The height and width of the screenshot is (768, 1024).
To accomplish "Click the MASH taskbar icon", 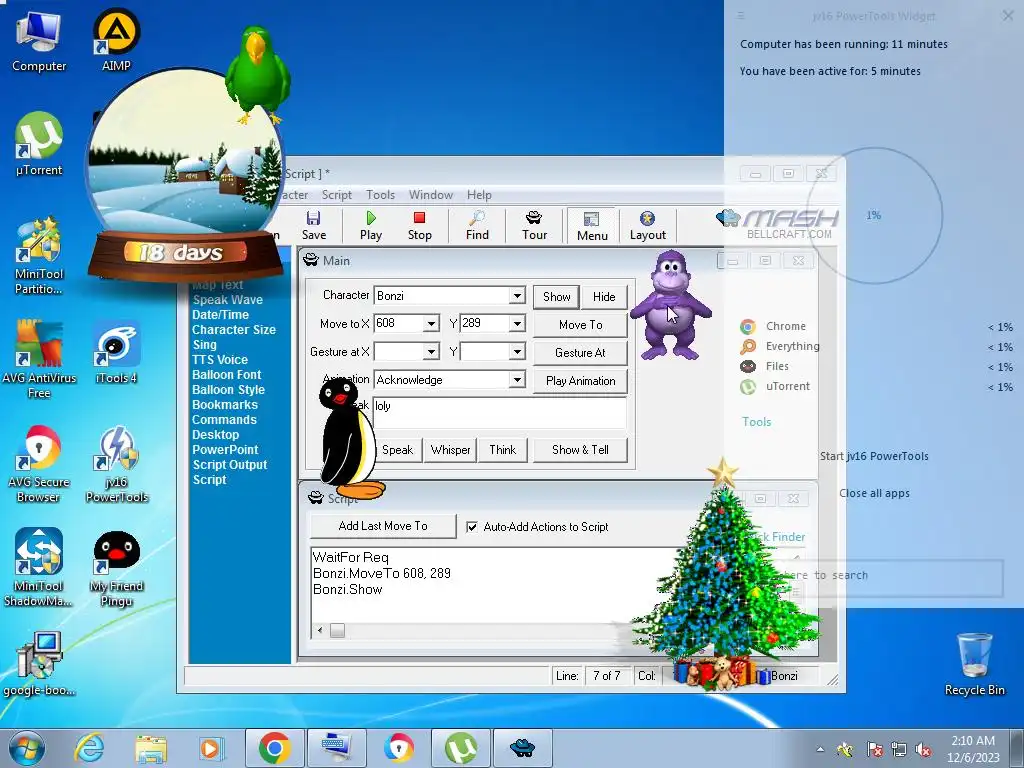I will coord(522,748).
